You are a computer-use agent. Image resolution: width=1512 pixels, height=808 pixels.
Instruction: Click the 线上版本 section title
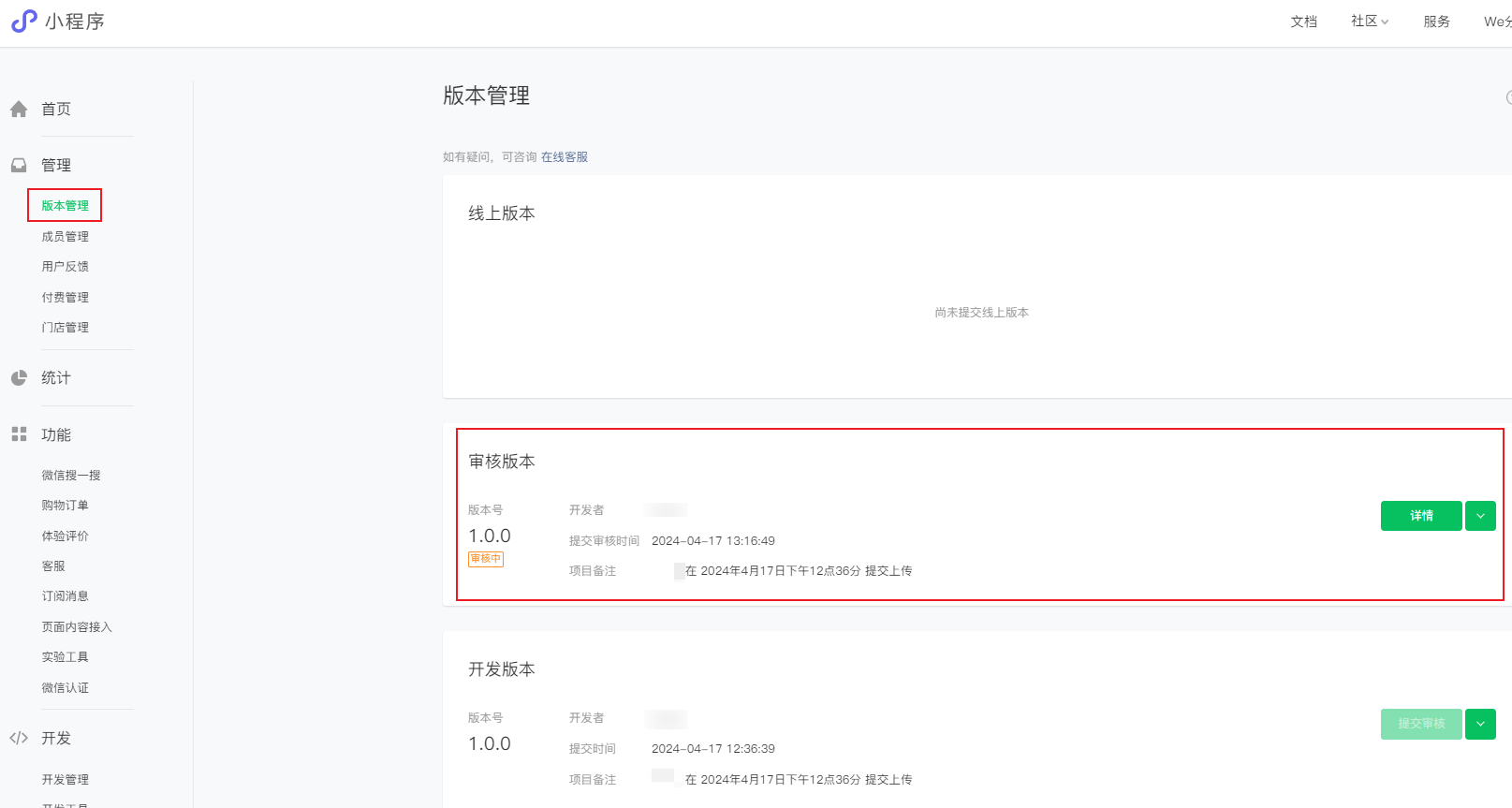[x=502, y=213]
